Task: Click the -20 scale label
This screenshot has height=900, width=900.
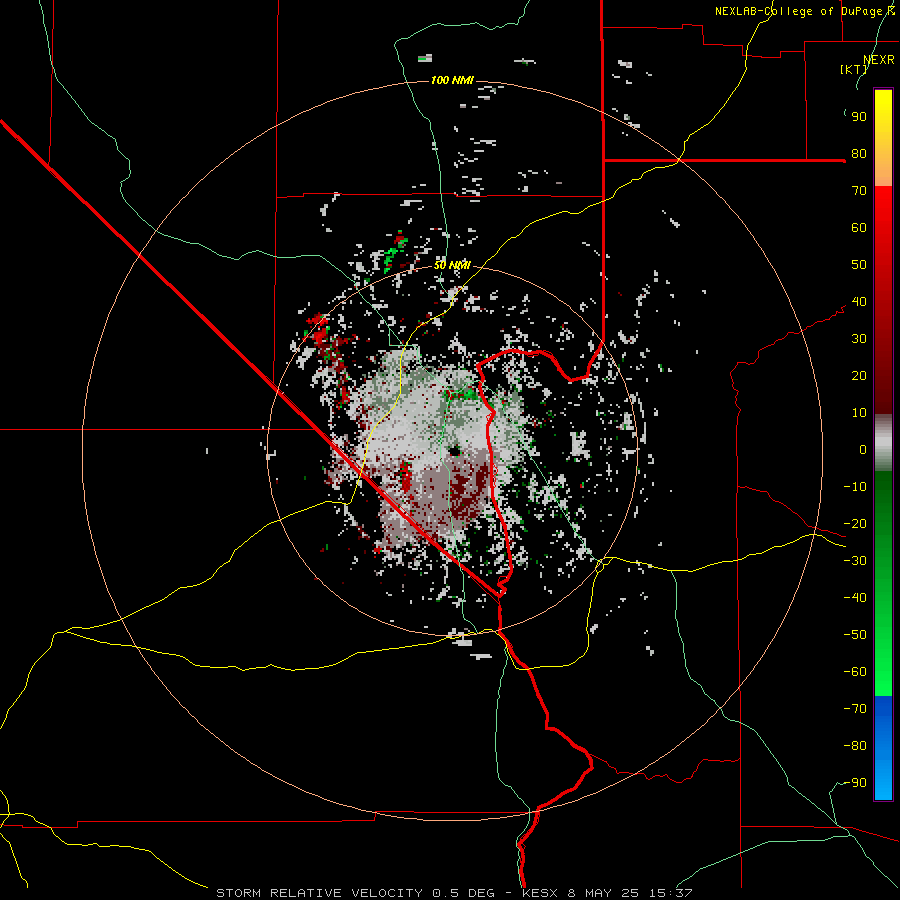Action: click(855, 523)
